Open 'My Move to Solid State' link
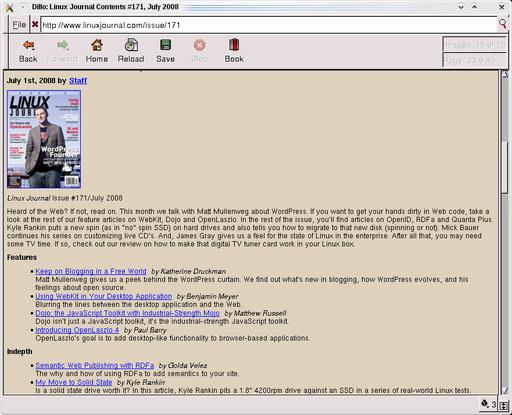This screenshot has width=512, height=415. (74, 382)
